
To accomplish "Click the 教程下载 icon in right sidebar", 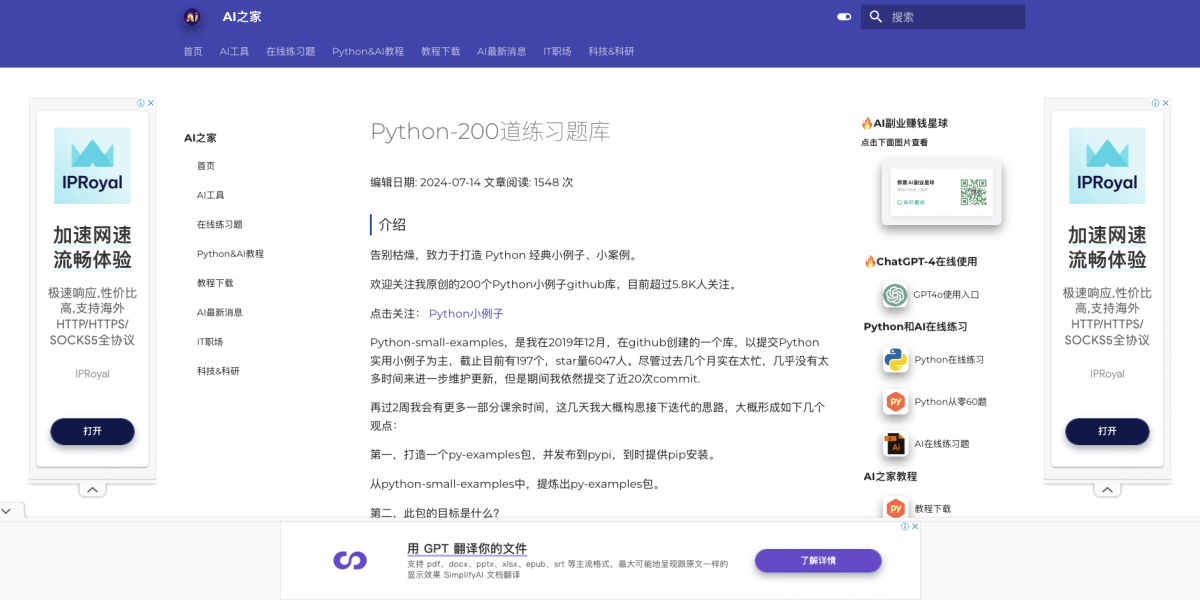I will (895, 509).
